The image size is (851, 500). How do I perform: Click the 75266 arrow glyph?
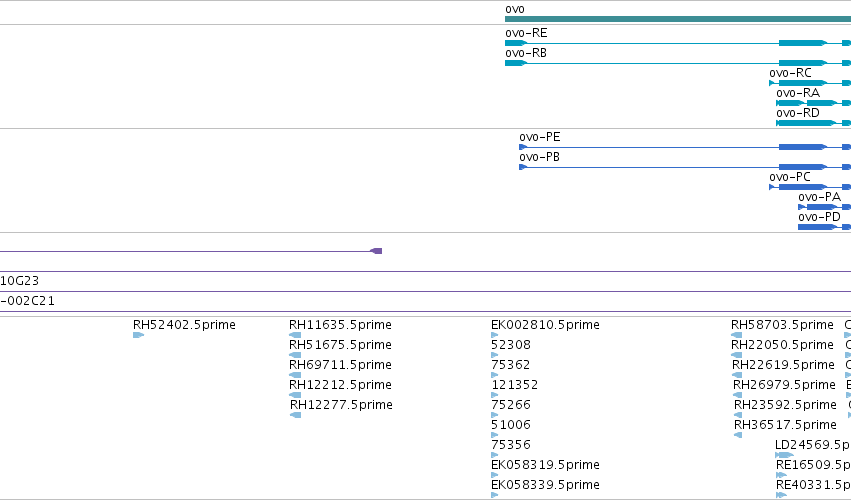[x=494, y=415]
